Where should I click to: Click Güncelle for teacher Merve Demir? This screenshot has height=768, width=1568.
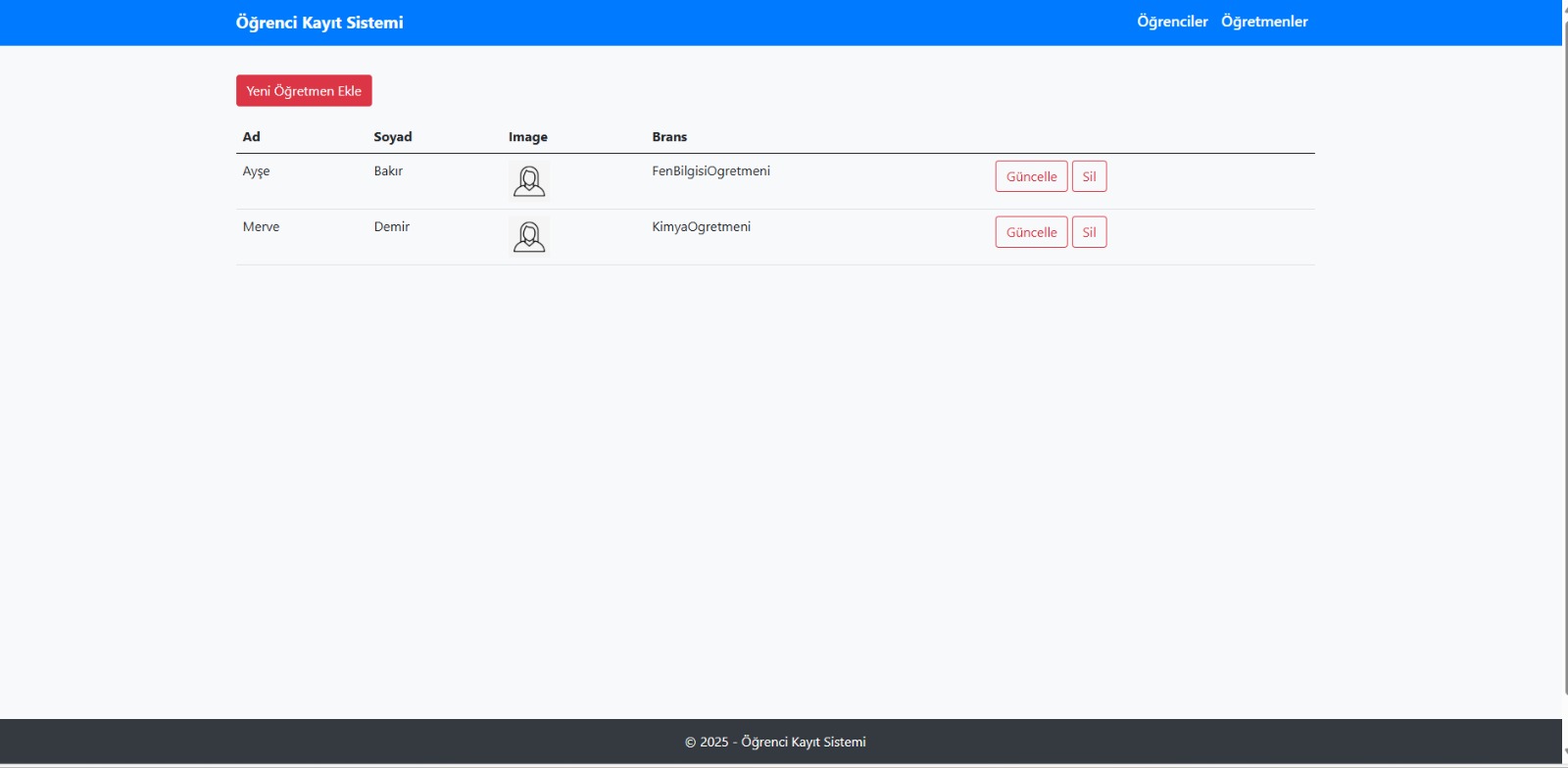pyautogui.click(x=1031, y=232)
